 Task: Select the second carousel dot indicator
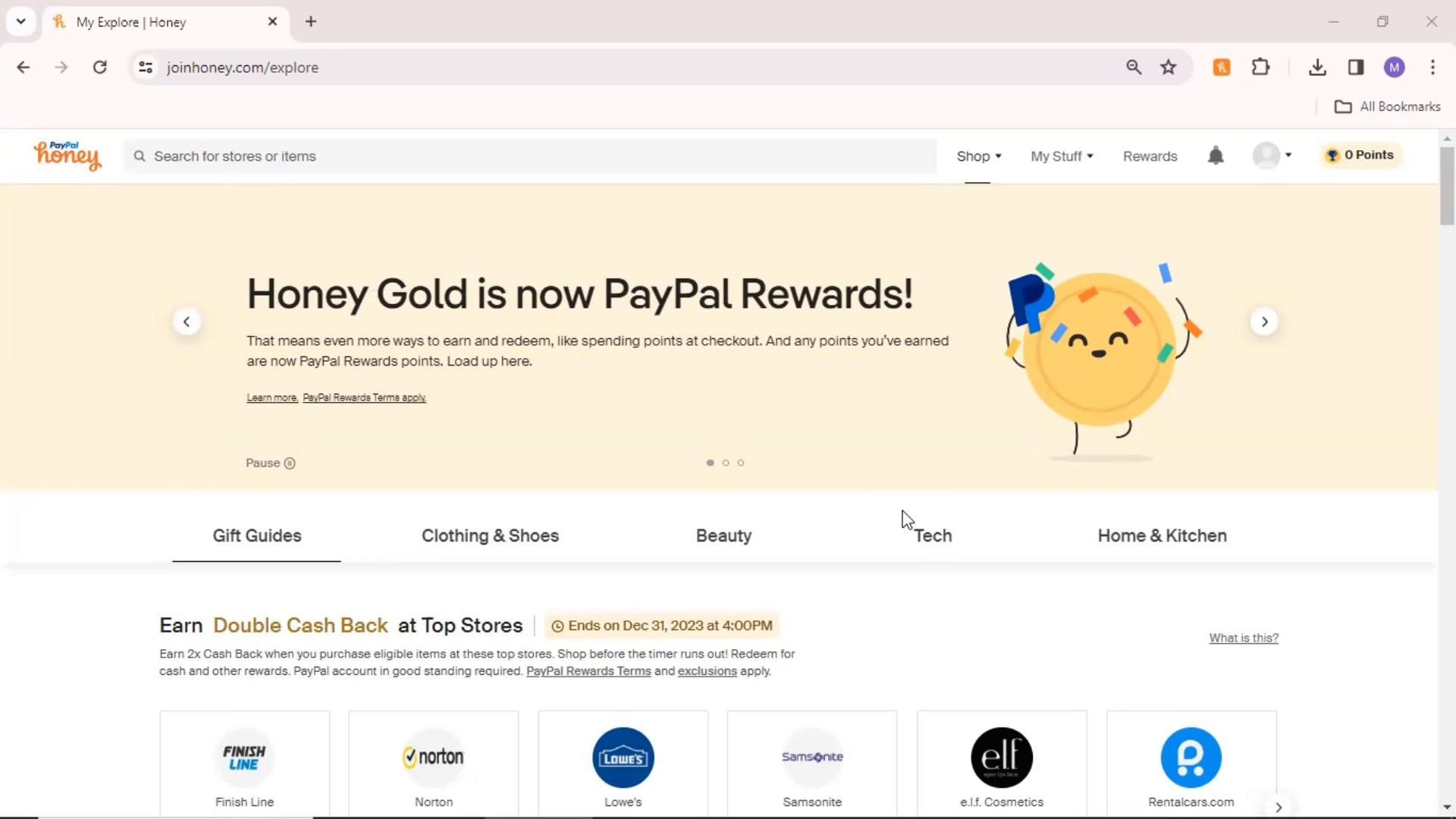tap(726, 463)
